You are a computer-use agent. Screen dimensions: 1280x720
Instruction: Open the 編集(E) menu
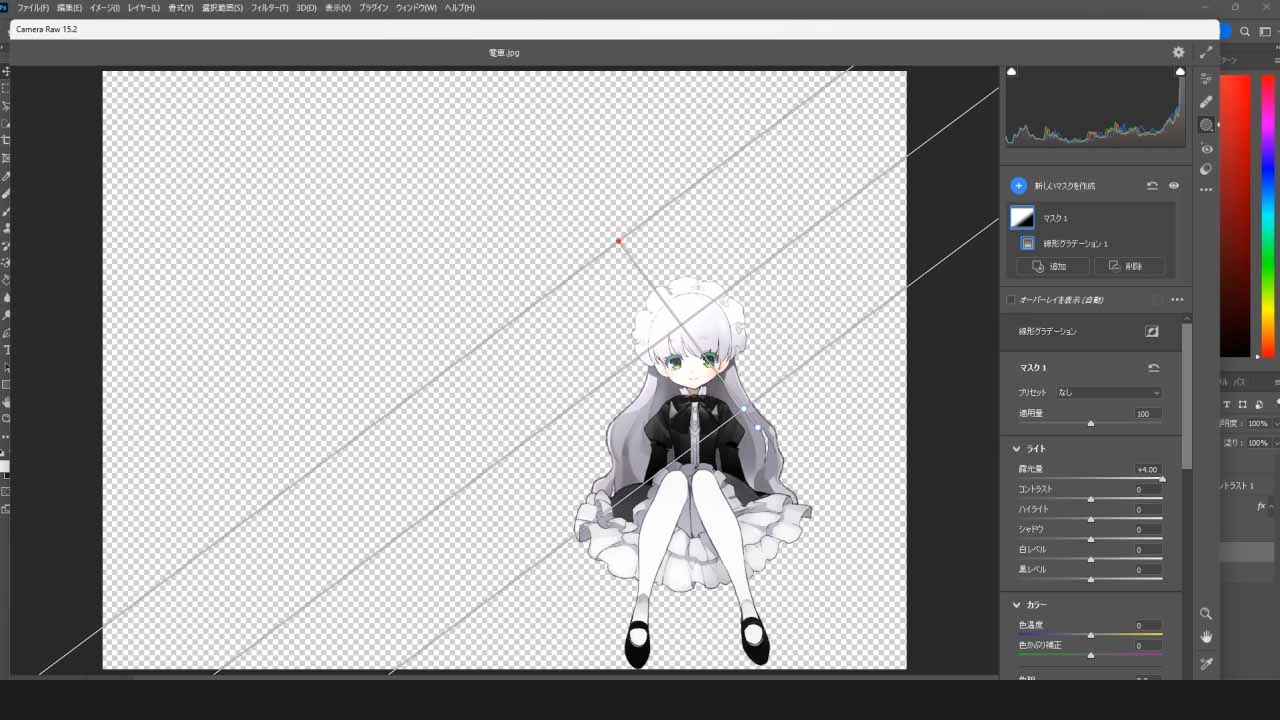click(x=69, y=8)
